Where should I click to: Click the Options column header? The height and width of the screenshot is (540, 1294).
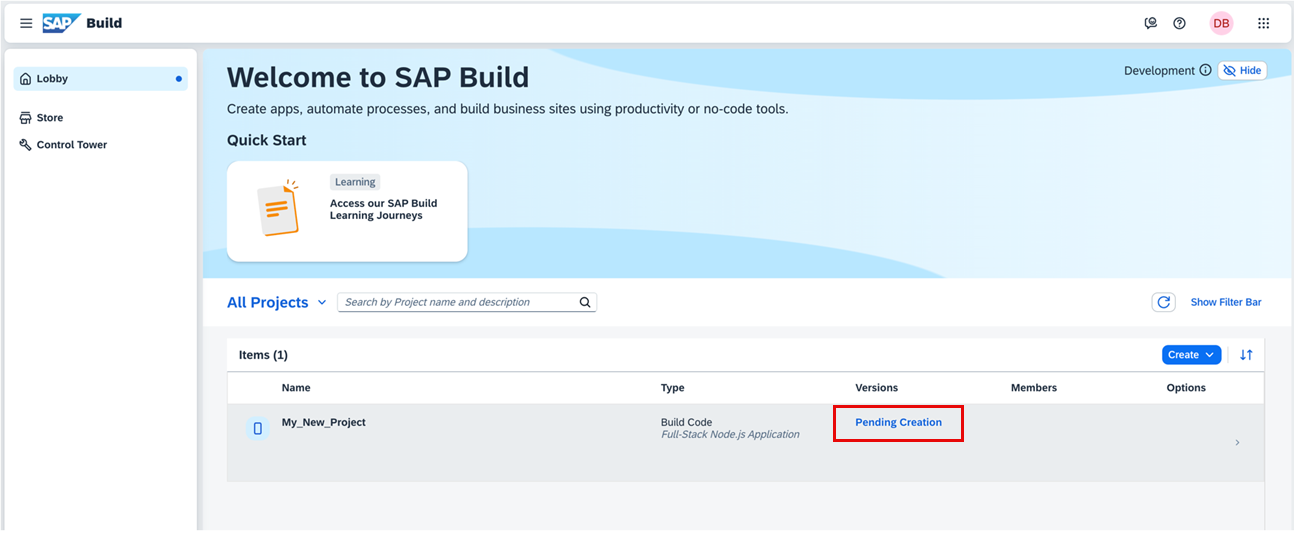1186,388
